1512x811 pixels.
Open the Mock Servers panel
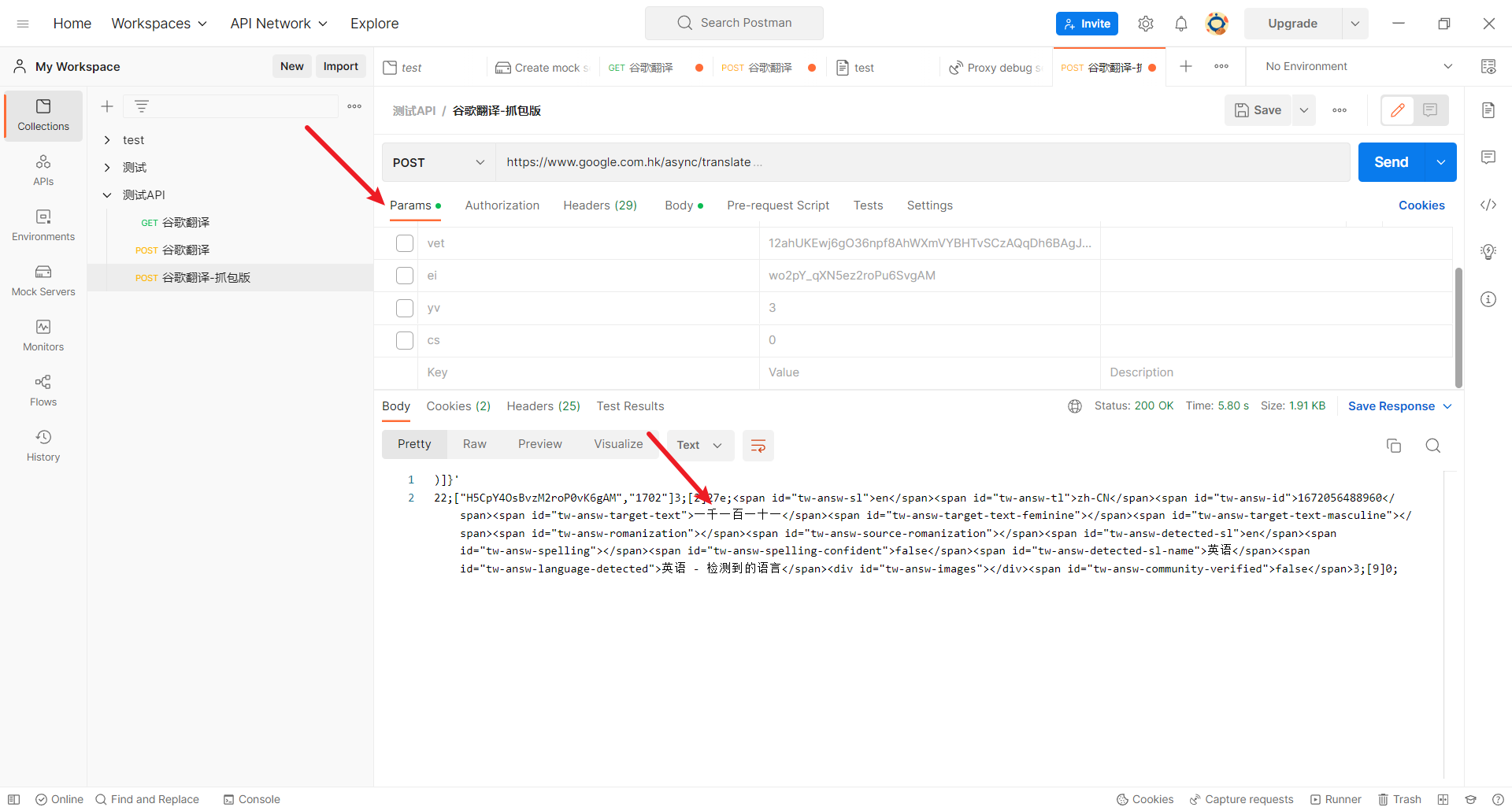(43, 280)
